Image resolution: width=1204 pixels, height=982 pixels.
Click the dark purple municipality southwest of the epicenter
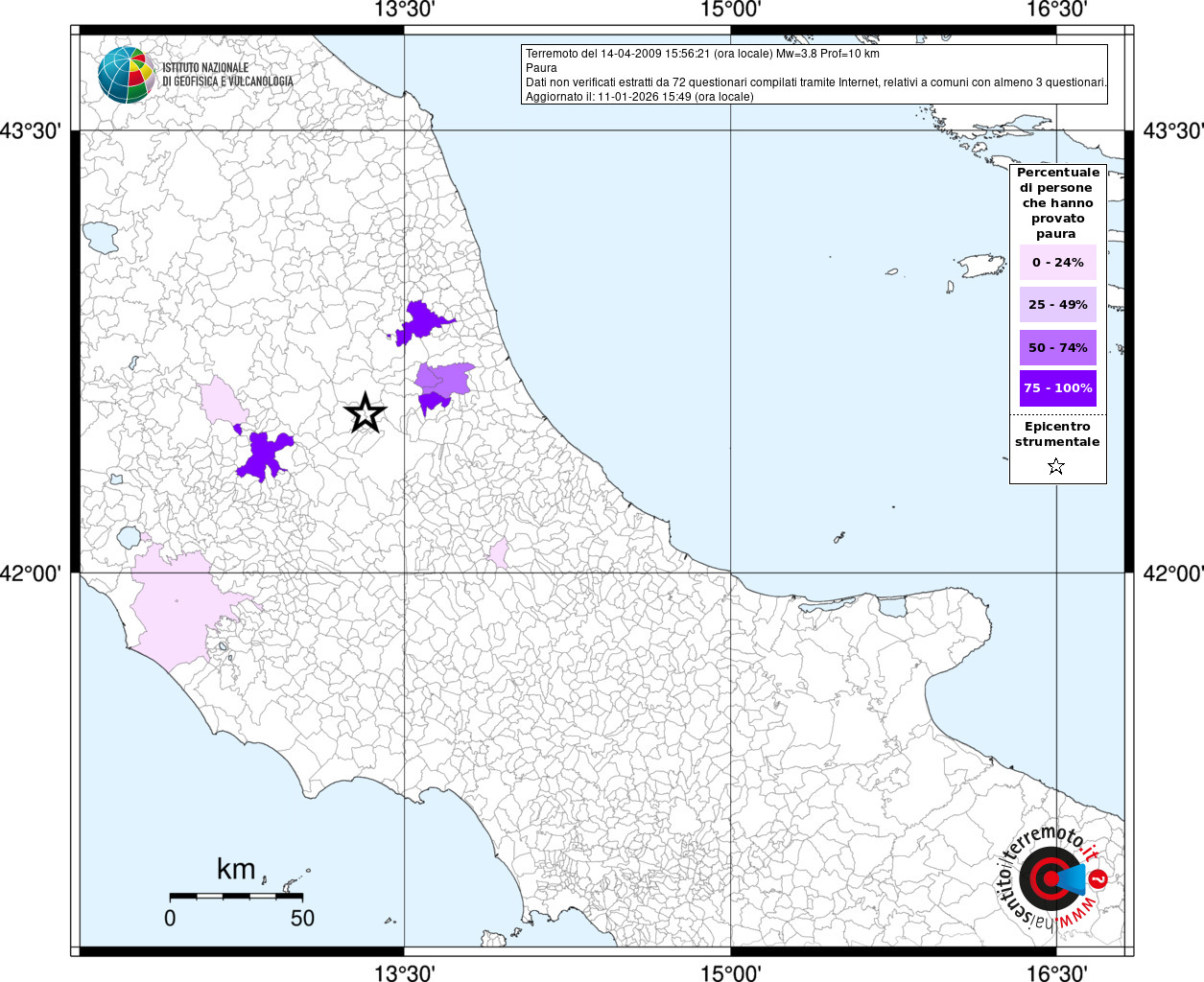[x=264, y=456]
